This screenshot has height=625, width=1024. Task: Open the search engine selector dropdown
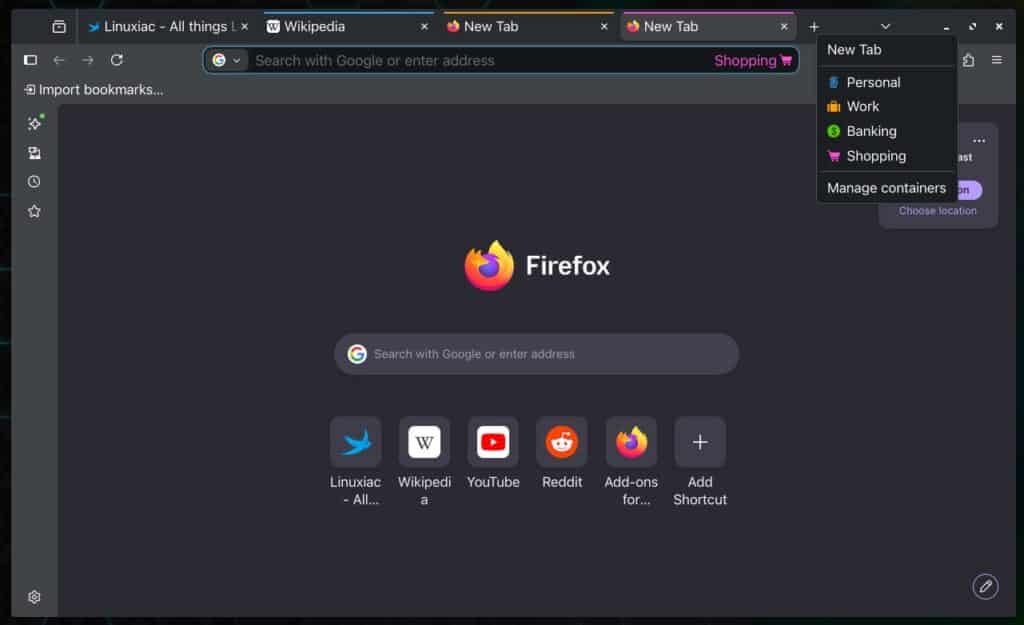pos(226,61)
